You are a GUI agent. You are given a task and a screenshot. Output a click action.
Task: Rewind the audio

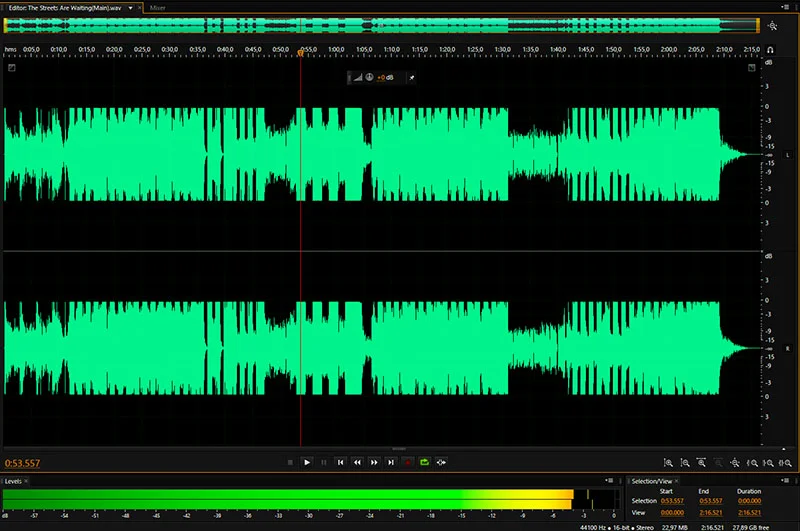tap(357, 462)
